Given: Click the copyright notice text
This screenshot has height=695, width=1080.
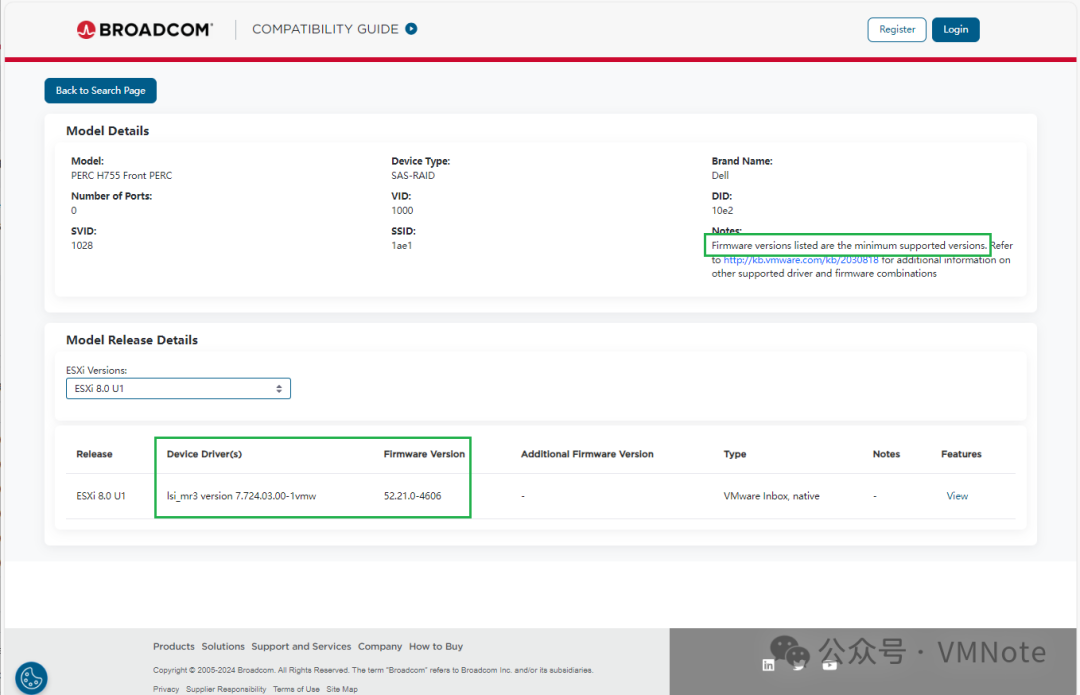Looking at the screenshot, I should pyautogui.click(x=373, y=670).
